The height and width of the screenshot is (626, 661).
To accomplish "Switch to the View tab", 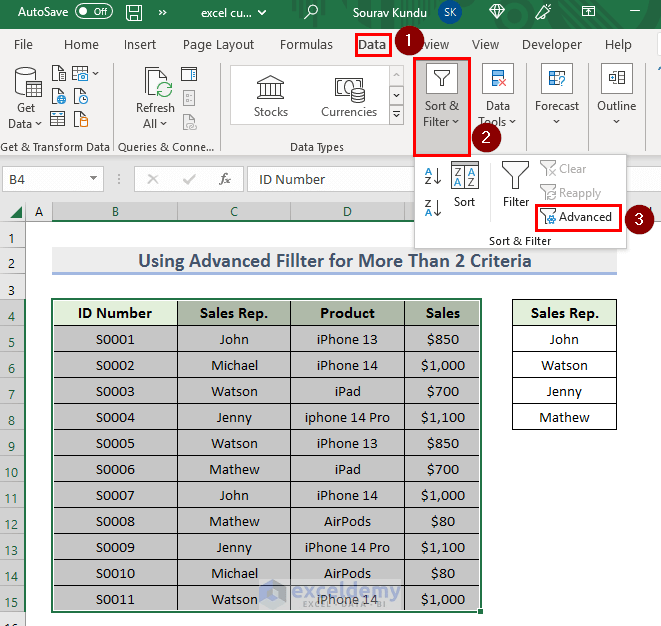I will [x=485, y=45].
